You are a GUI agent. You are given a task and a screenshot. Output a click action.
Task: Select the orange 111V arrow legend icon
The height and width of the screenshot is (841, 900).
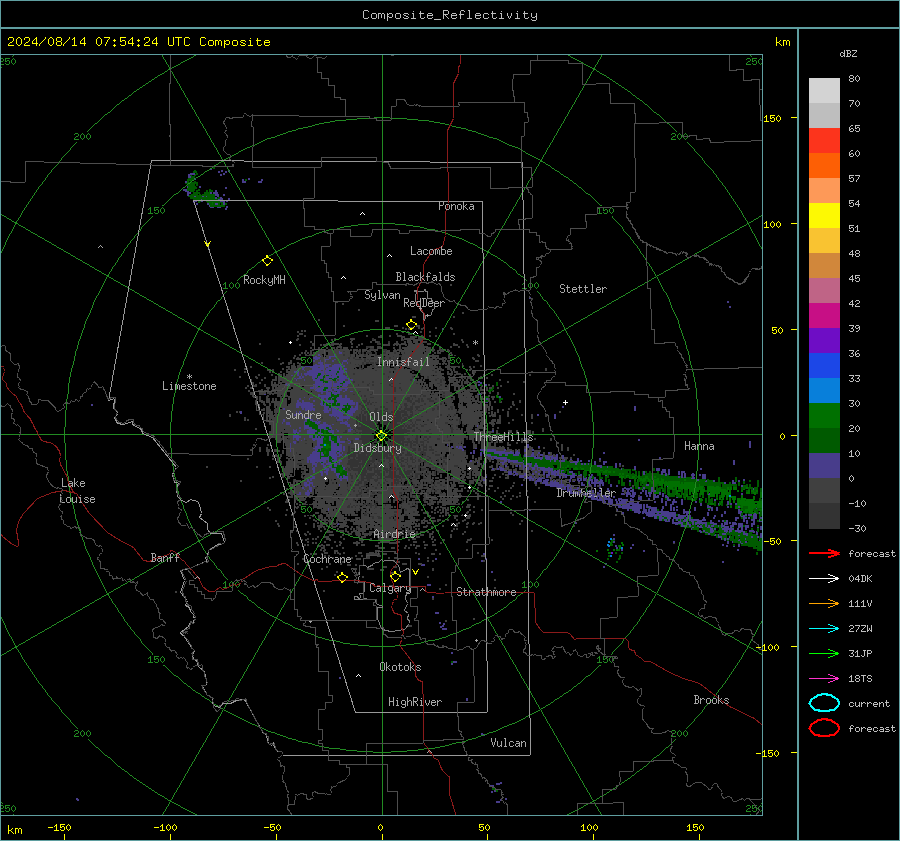(824, 603)
